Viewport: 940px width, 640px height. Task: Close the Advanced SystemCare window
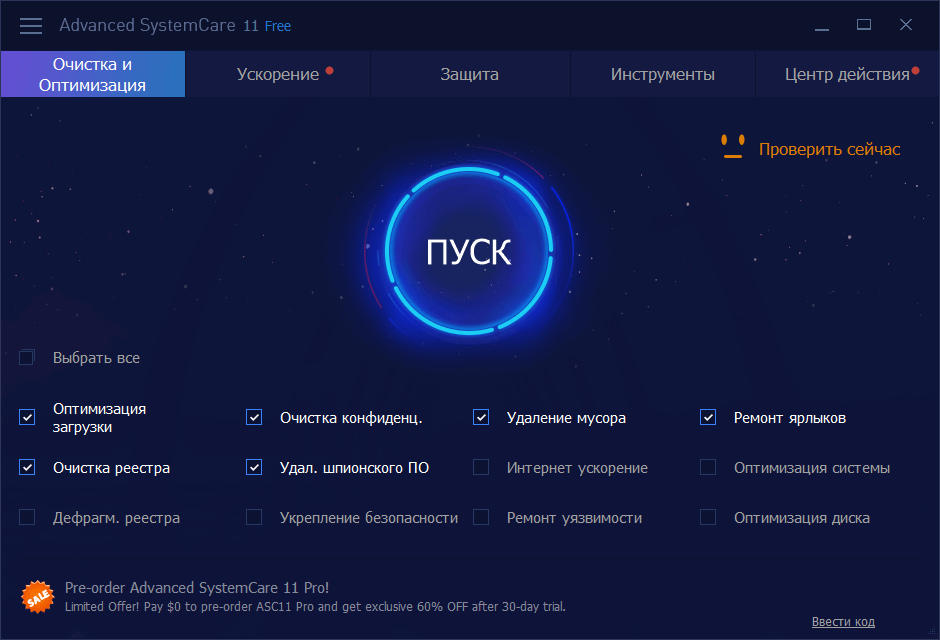(x=906, y=25)
